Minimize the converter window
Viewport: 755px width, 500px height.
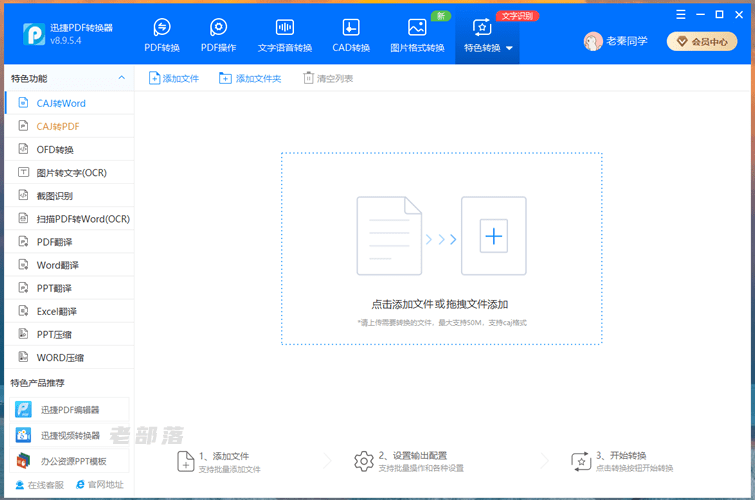tap(701, 14)
